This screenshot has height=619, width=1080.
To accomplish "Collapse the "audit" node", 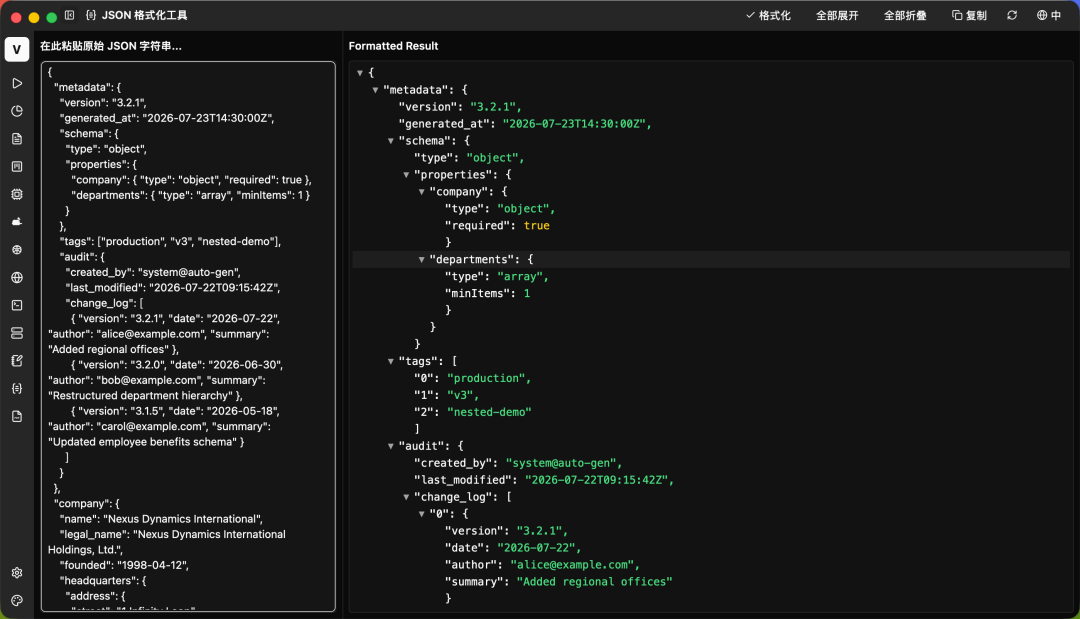I will click(391, 446).
